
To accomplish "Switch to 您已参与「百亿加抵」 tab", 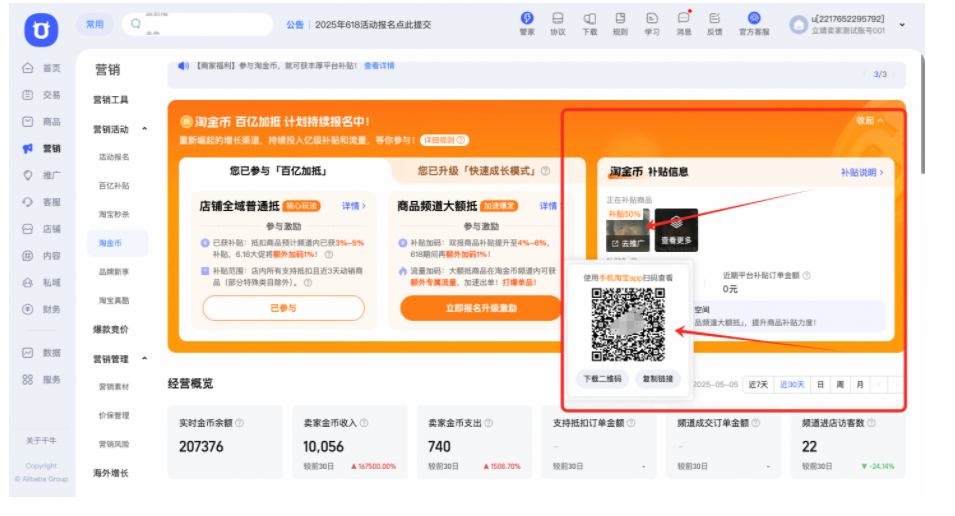I will [x=278, y=171].
